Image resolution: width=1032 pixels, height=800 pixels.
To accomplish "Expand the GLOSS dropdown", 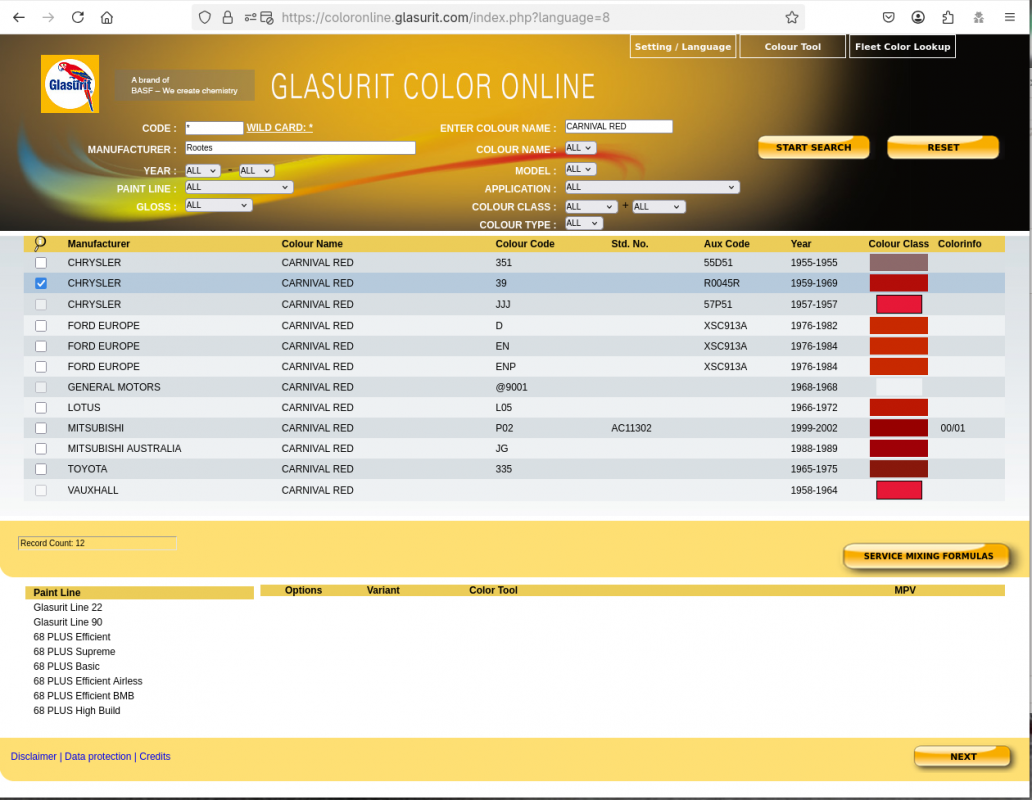I will [218, 205].
